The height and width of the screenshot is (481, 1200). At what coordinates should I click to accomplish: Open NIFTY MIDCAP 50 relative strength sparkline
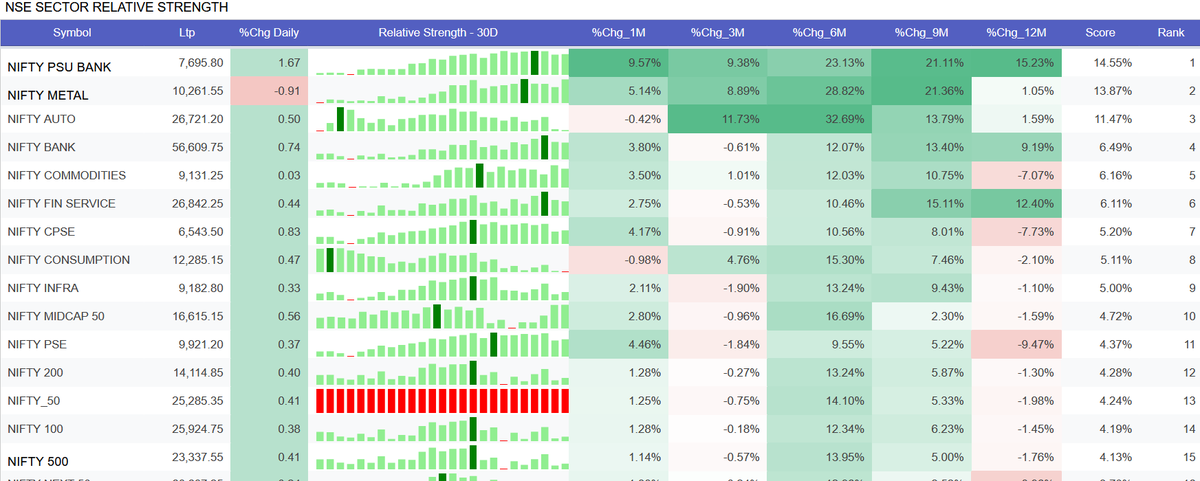[x=441, y=316]
